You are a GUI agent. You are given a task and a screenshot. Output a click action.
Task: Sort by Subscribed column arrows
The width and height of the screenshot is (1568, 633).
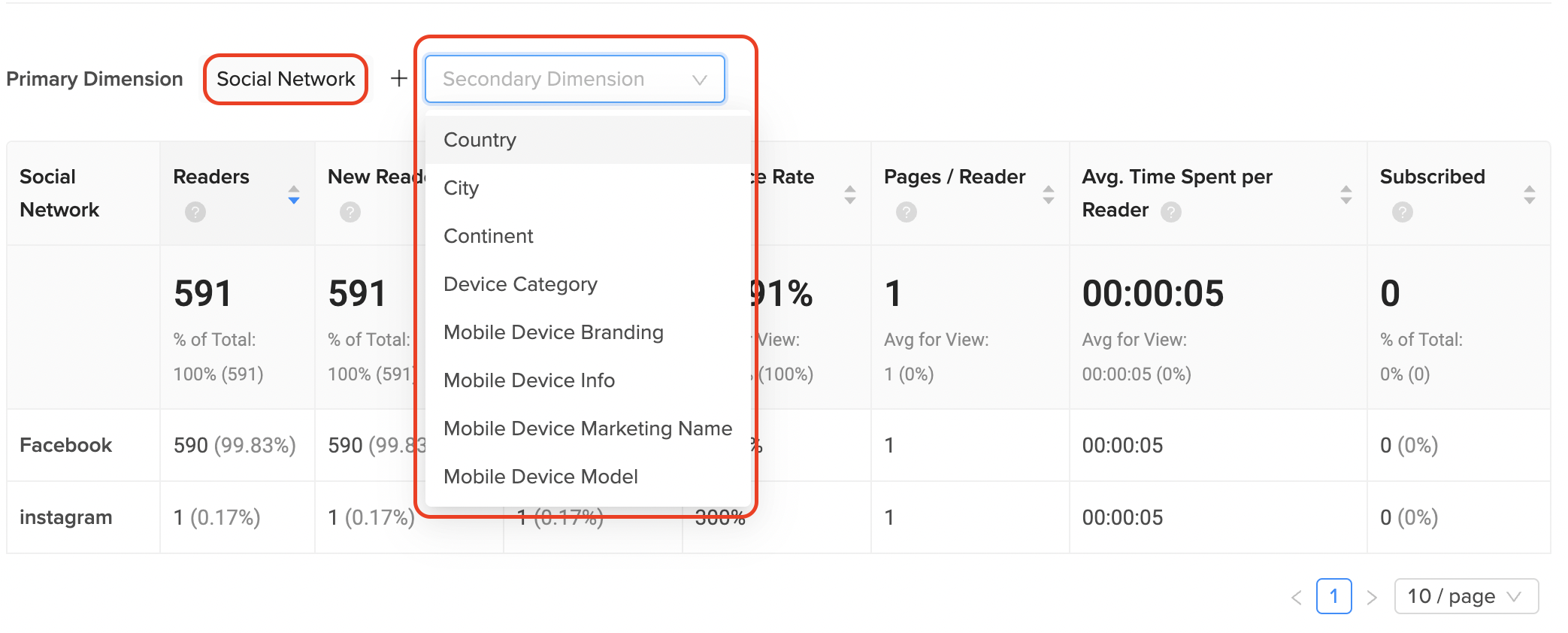[1529, 195]
